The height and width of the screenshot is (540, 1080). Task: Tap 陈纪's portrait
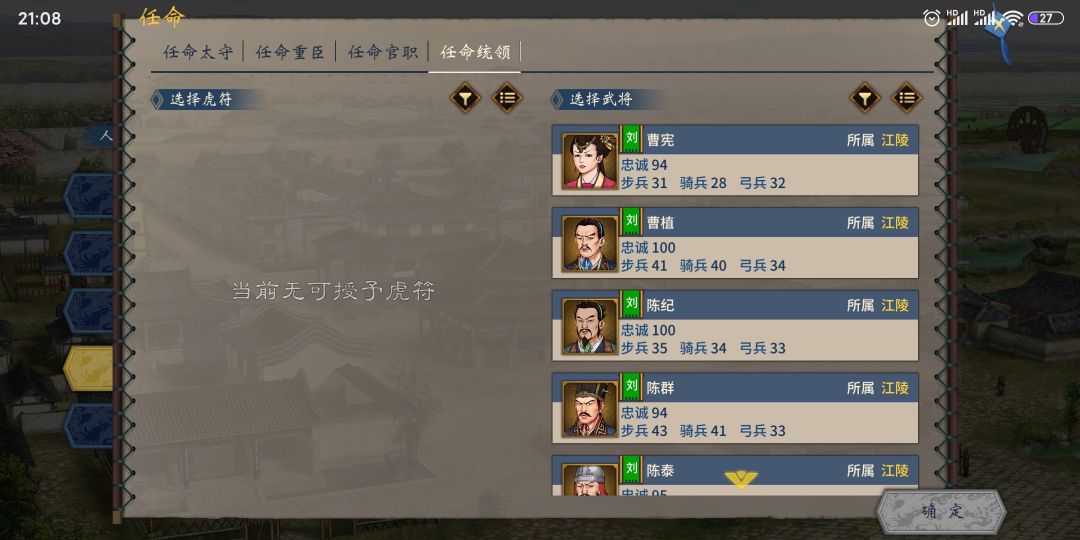590,326
